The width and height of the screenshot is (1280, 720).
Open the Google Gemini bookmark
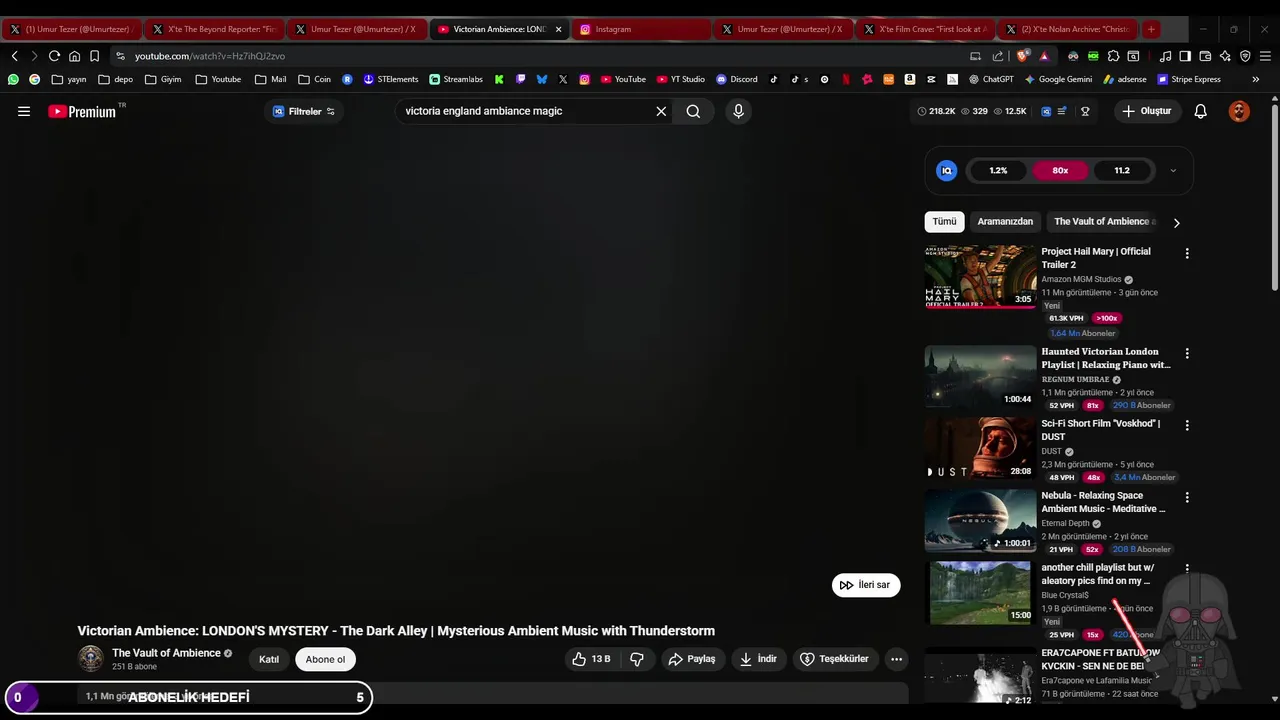(x=1058, y=79)
